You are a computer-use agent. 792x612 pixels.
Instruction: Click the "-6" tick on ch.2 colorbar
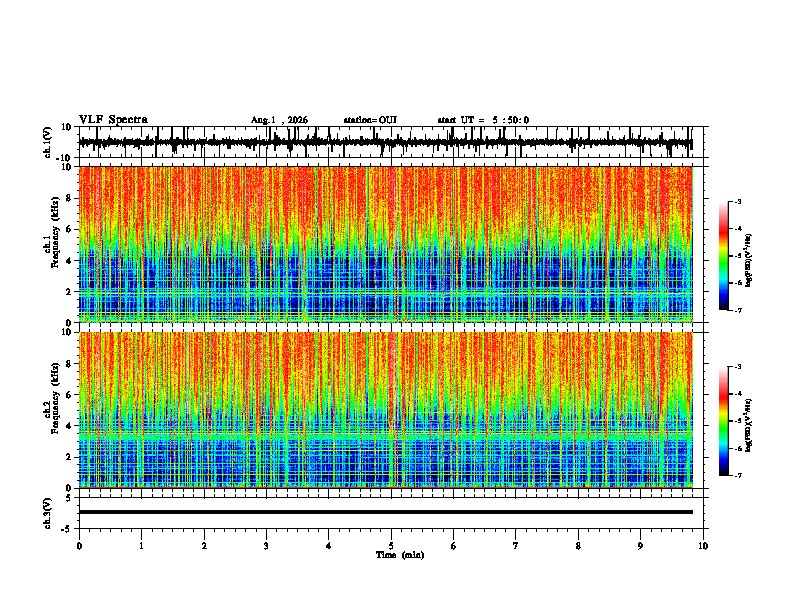coord(737,448)
